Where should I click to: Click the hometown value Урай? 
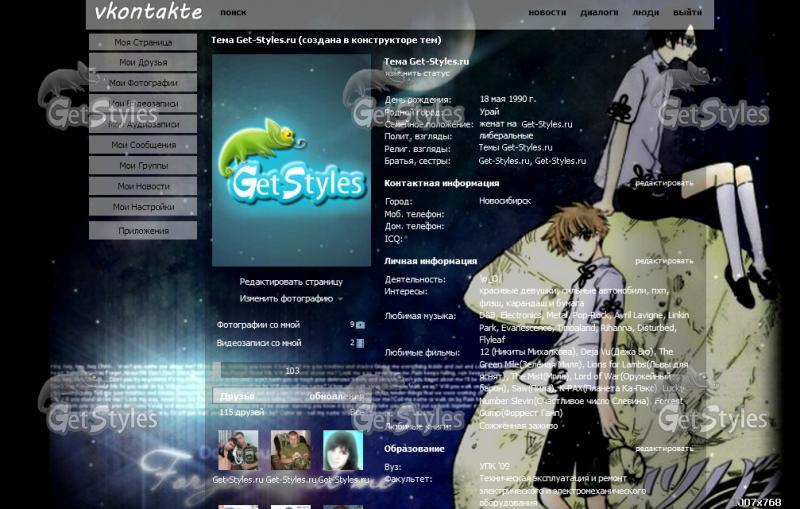tap(489, 112)
